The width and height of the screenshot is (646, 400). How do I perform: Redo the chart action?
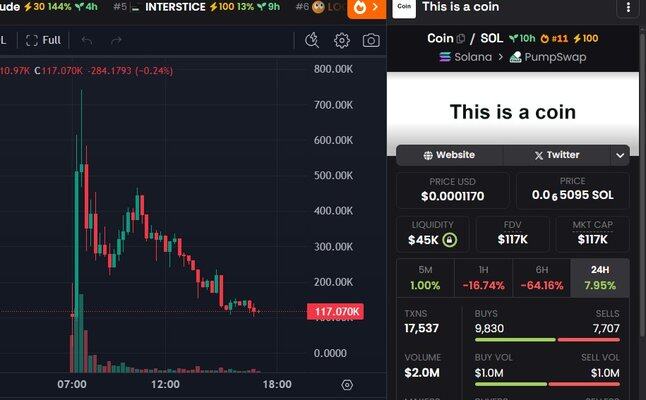[116, 41]
